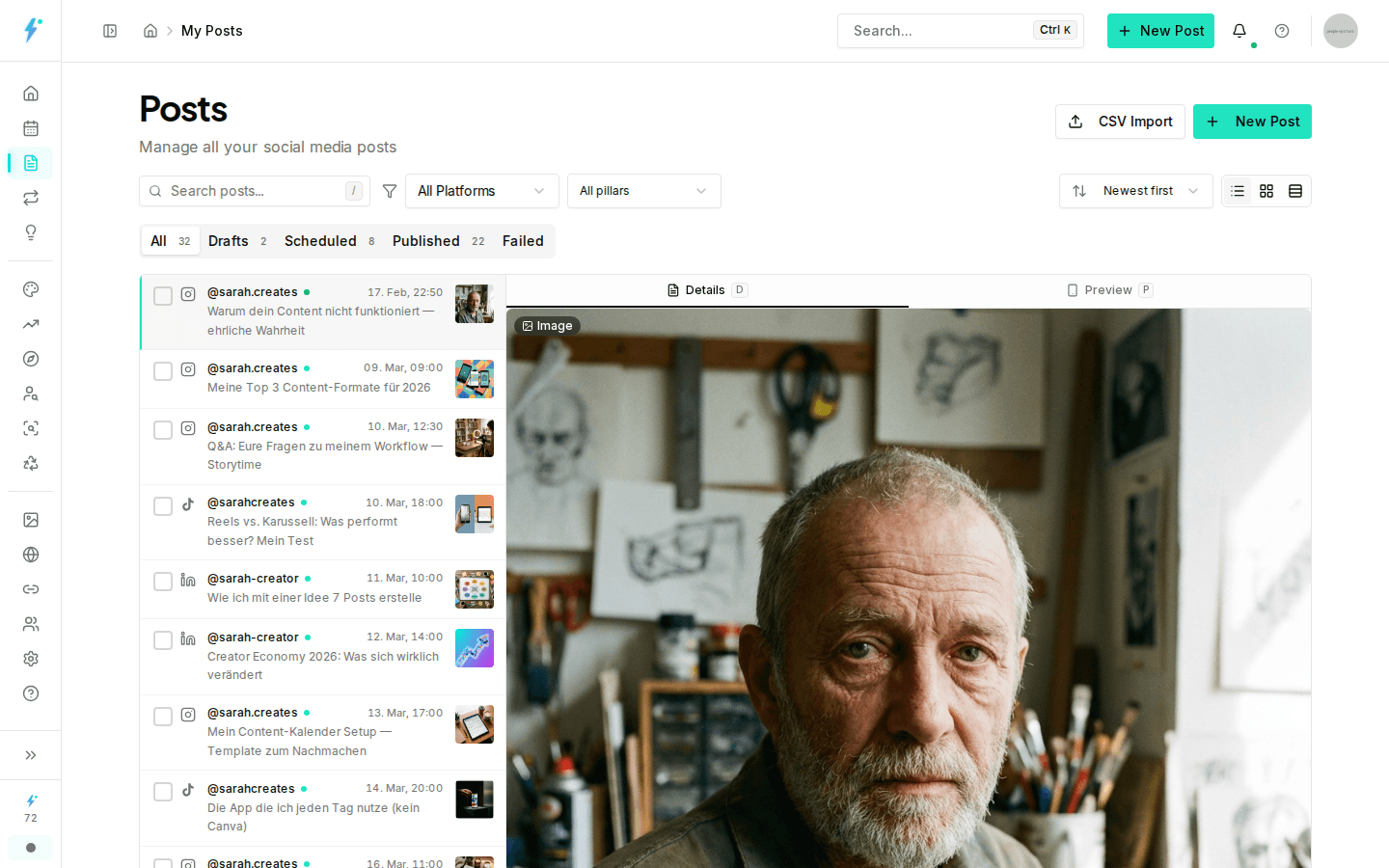The width and height of the screenshot is (1389, 868).
Task: Collapse the sidebar with the double-chevron button
Action: coord(30,755)
